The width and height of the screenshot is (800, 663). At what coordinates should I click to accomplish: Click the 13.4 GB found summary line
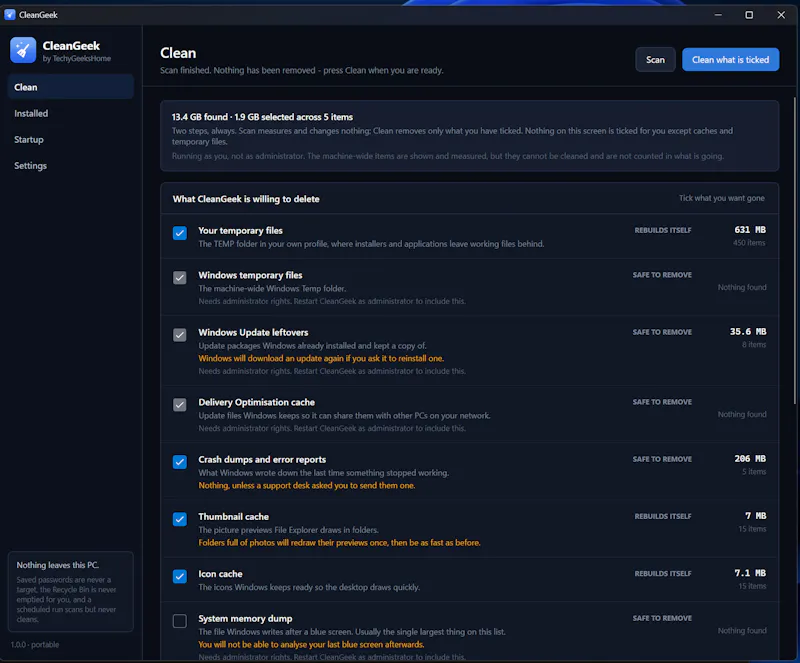coord(262,117)
